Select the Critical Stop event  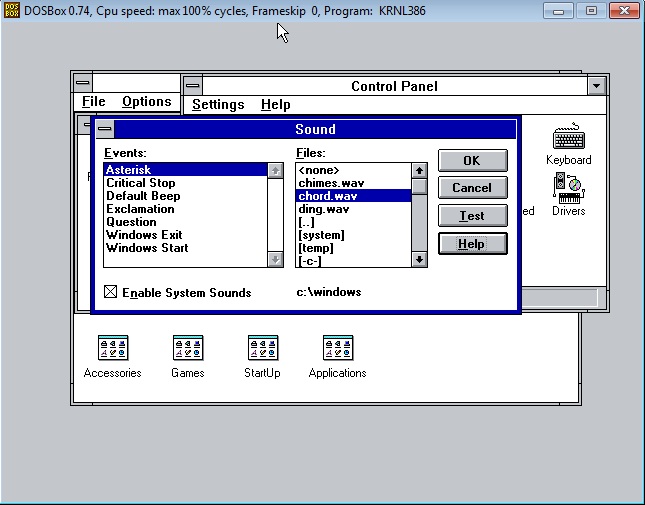(186, 183)
